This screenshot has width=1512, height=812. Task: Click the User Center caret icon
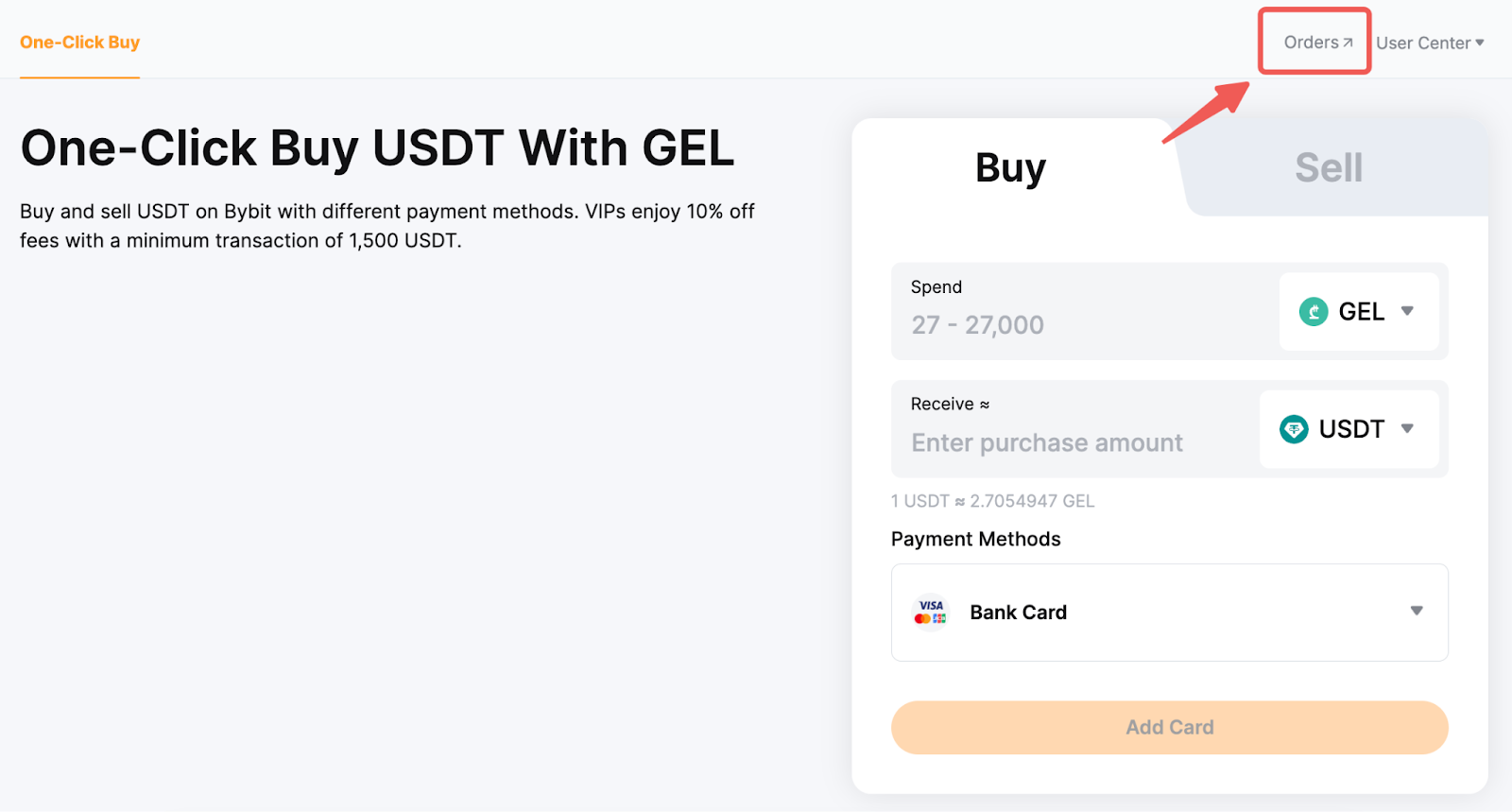[1480, 43]
